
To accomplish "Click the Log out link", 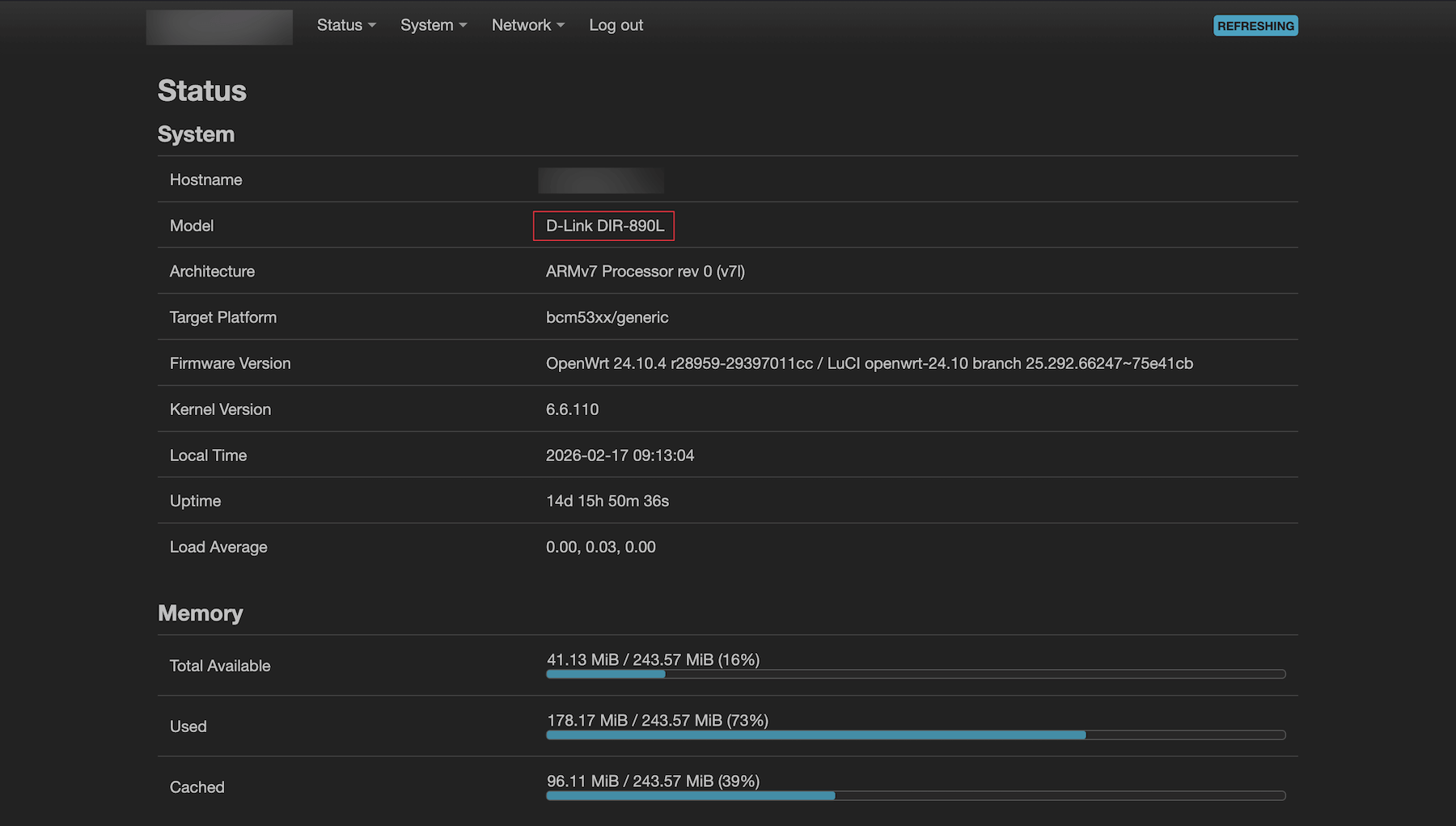I will (x=616, y=25).
